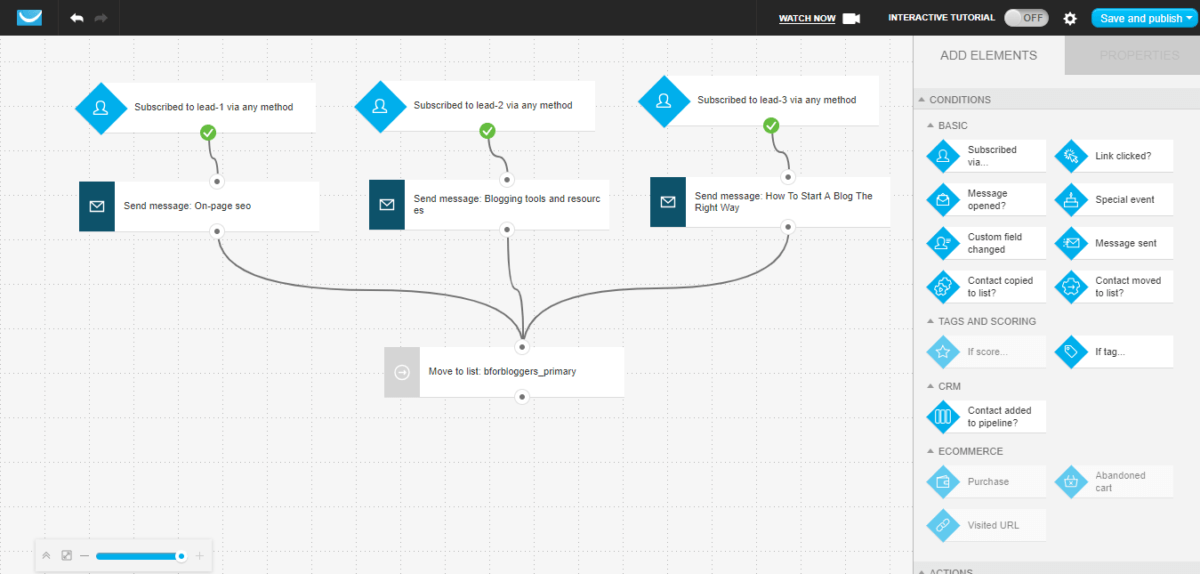
Task: Click the zoom slider track
Action: pos(141,556)
